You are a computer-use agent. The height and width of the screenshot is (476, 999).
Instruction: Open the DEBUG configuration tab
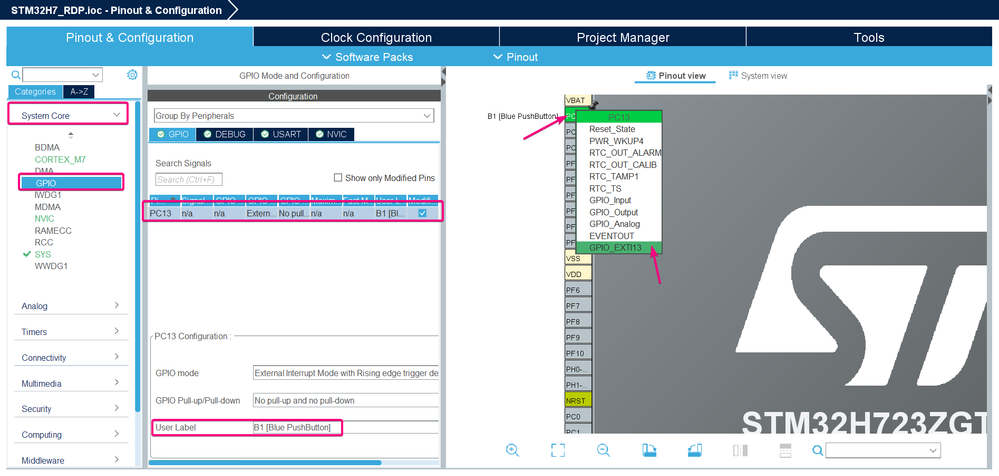(x=224, y=134)
